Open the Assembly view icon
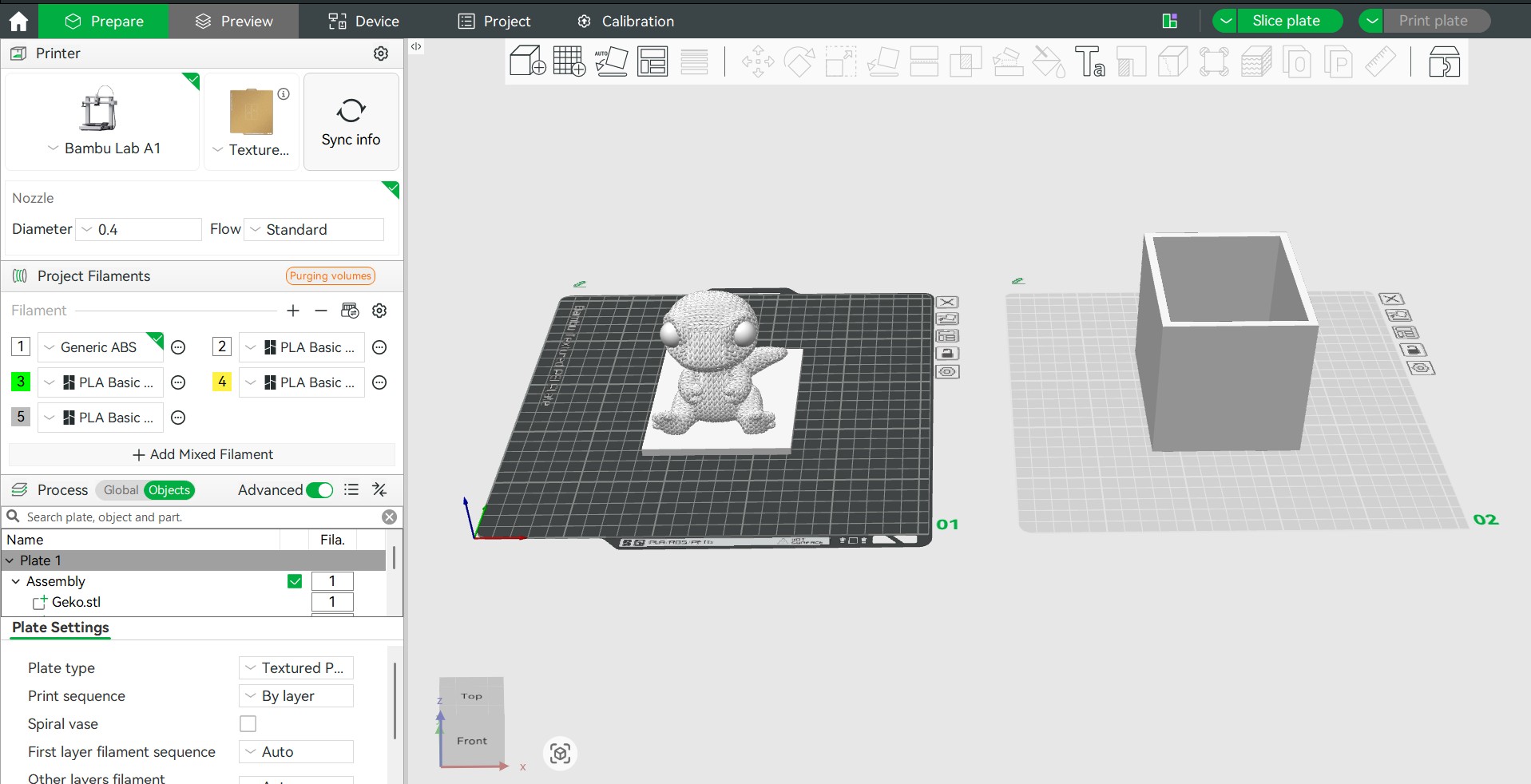Screen dimensions: 1531x784 click(x=1444, y=61)
